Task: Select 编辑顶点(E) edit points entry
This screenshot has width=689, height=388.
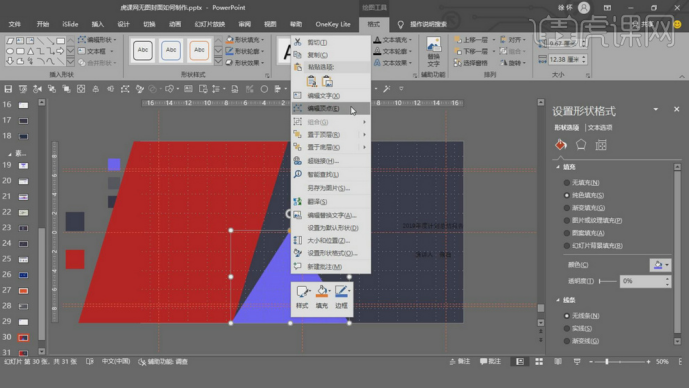Action: click(331, 108)
